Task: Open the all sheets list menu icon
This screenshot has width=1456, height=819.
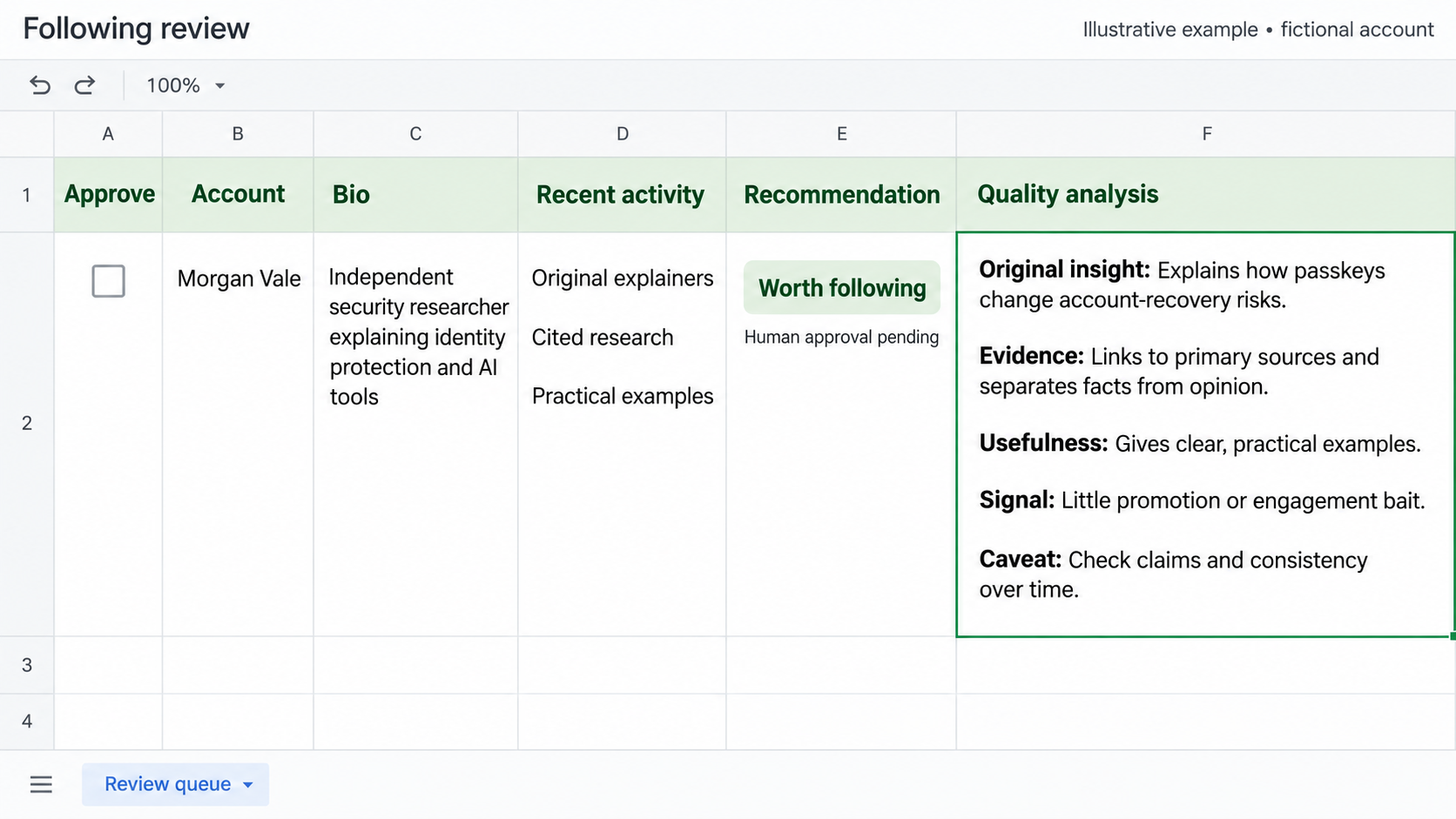Action: pyautogui.click(x=41, y=784)
